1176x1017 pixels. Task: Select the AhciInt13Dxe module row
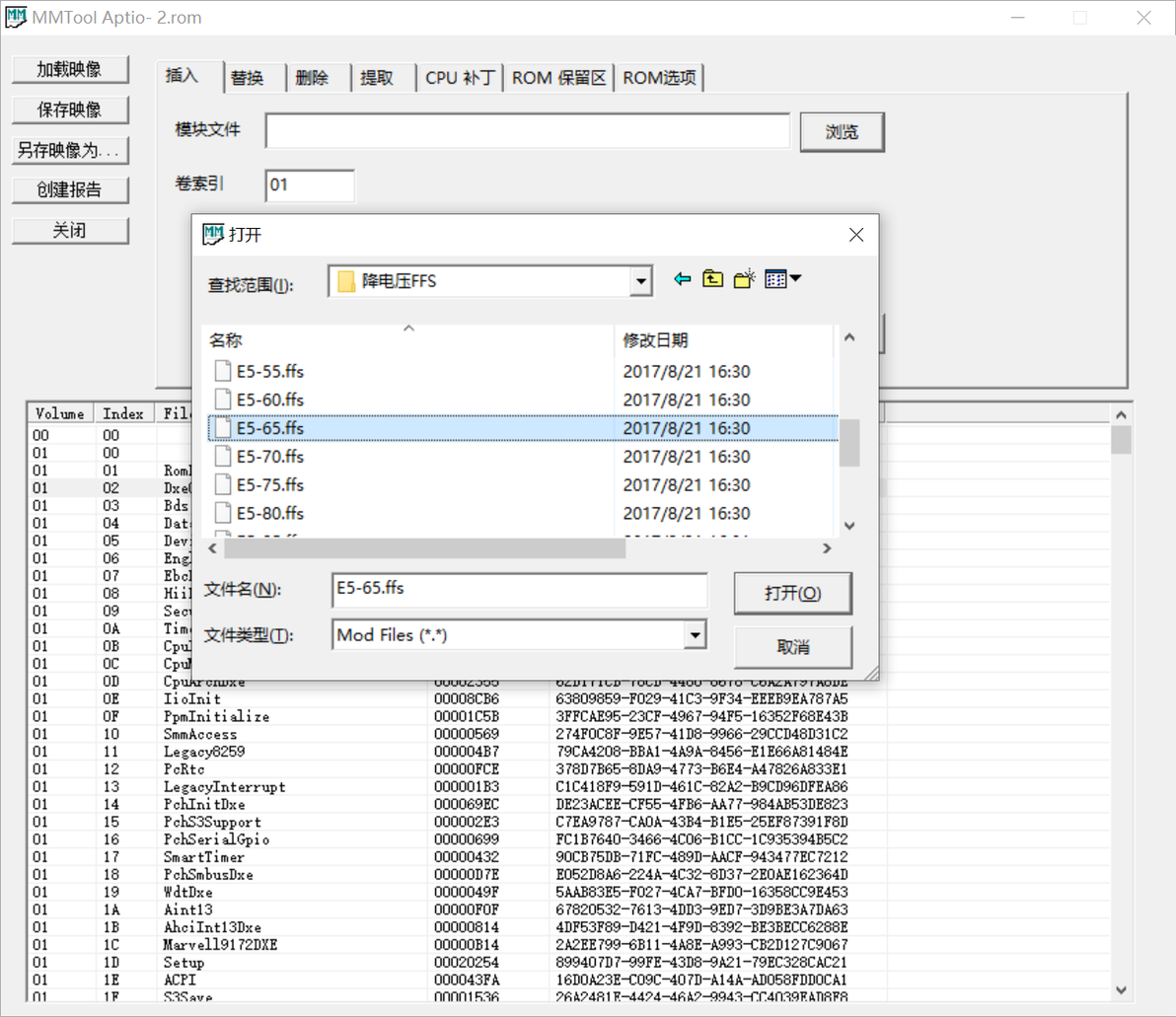pos(569,928)
